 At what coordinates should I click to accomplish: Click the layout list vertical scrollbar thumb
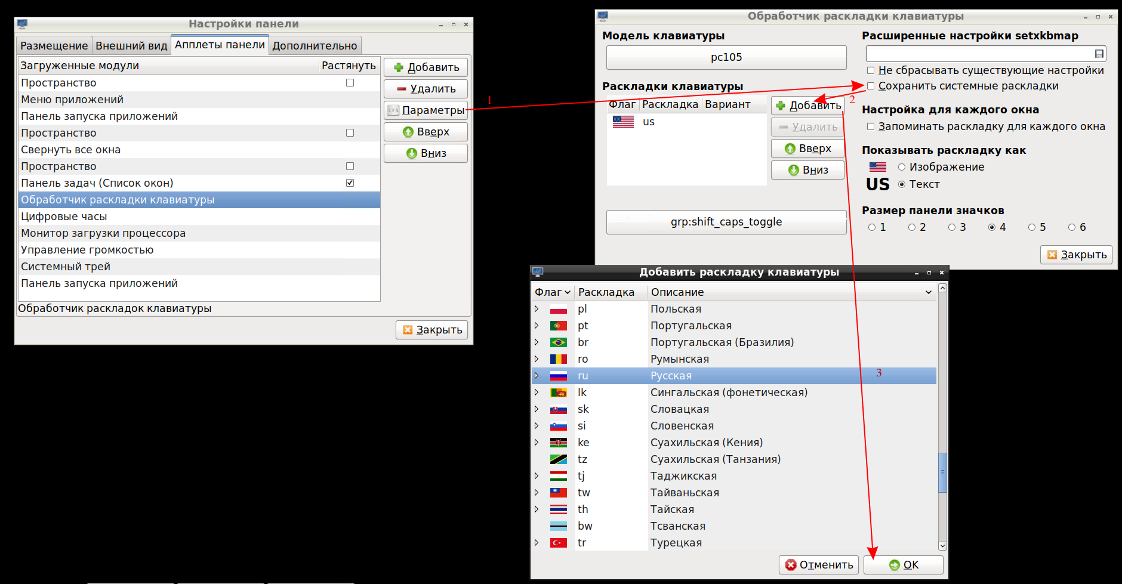pyautogui.click(x=942, y=472)
